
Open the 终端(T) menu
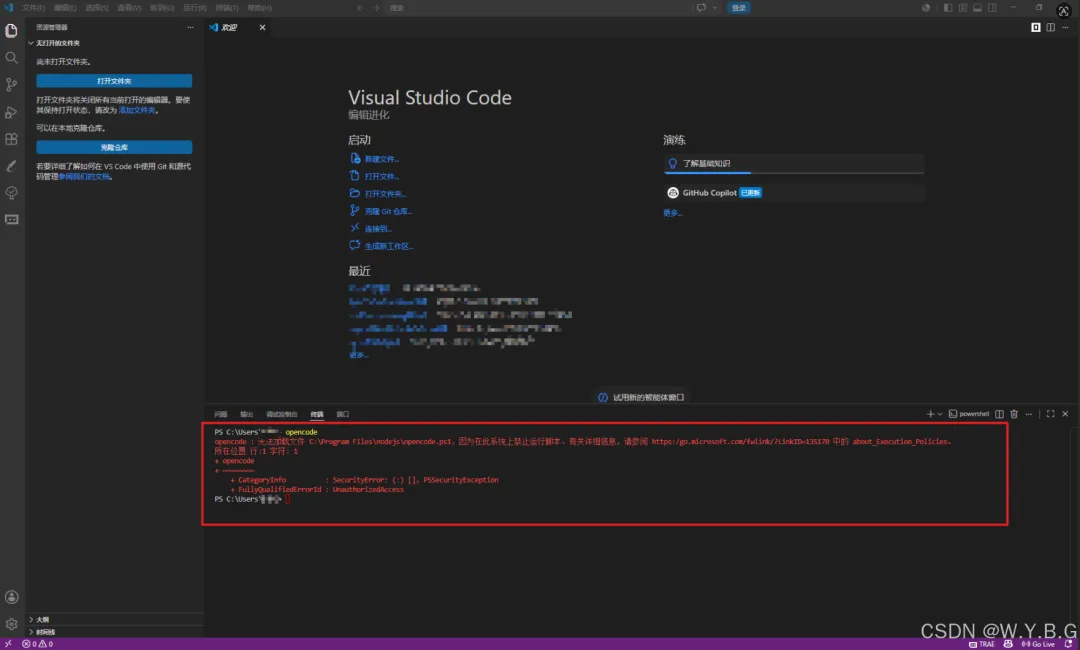[227, 8]
